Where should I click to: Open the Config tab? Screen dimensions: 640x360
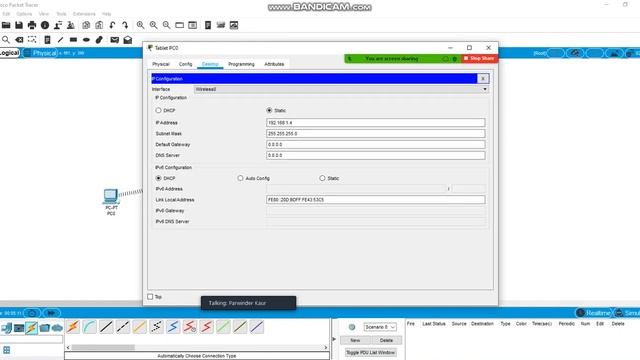[185, 64]
